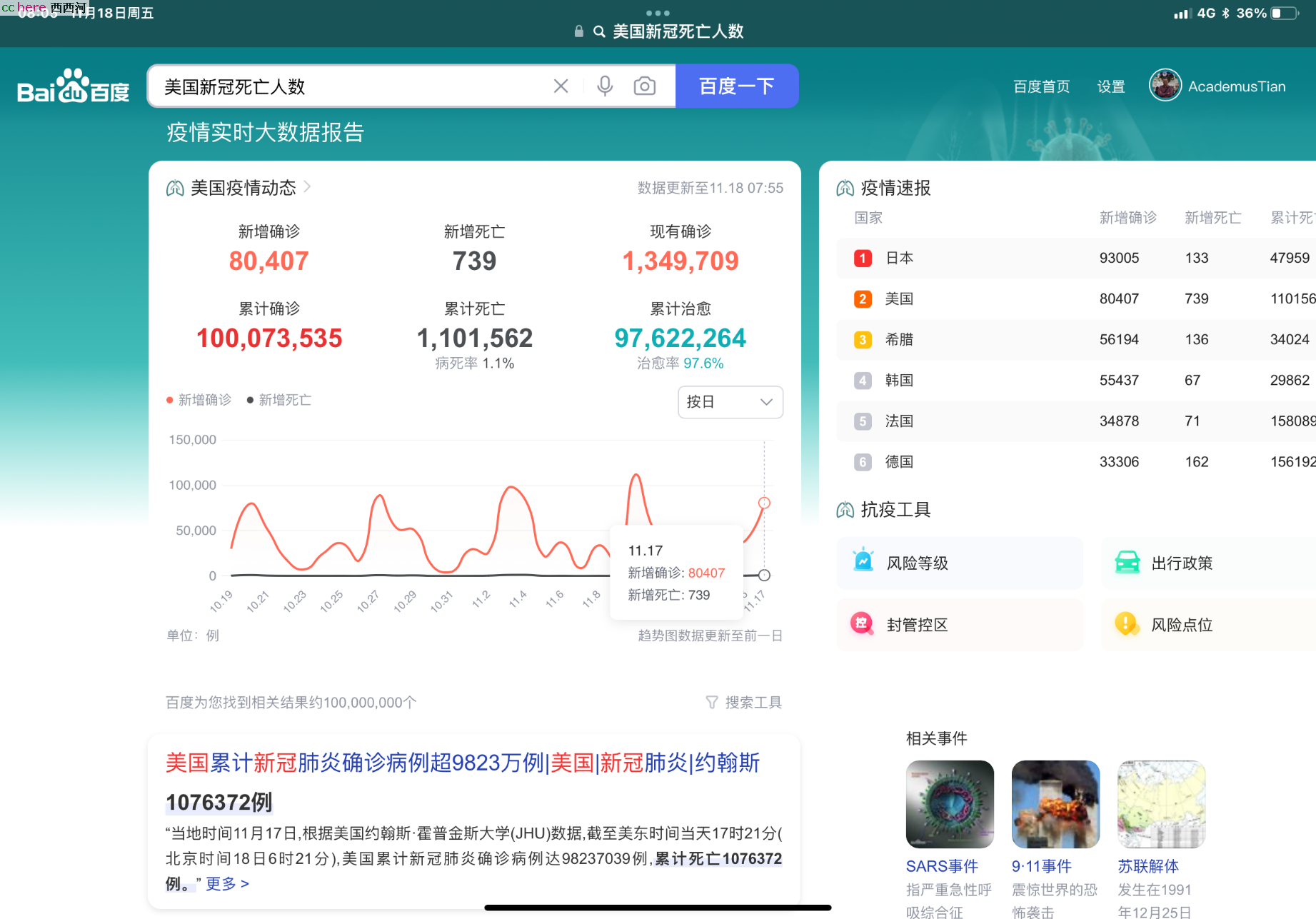Click the green car icon on 出行政策

(x=1127, y=563)
